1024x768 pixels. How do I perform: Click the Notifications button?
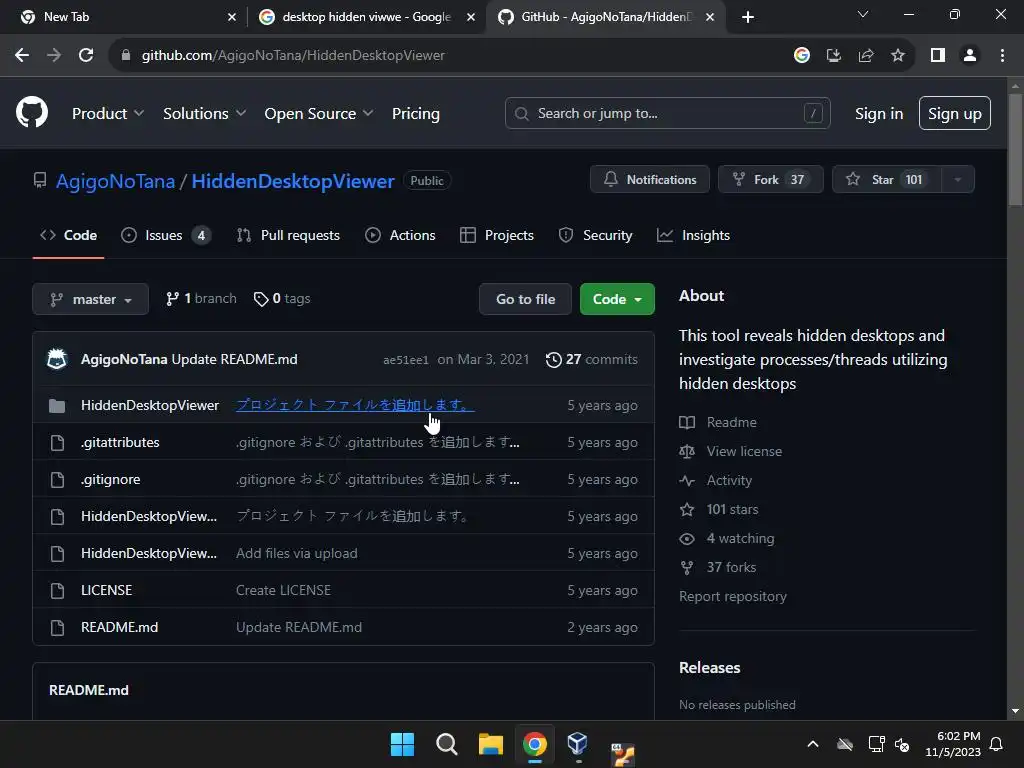[x=650, y=180]
